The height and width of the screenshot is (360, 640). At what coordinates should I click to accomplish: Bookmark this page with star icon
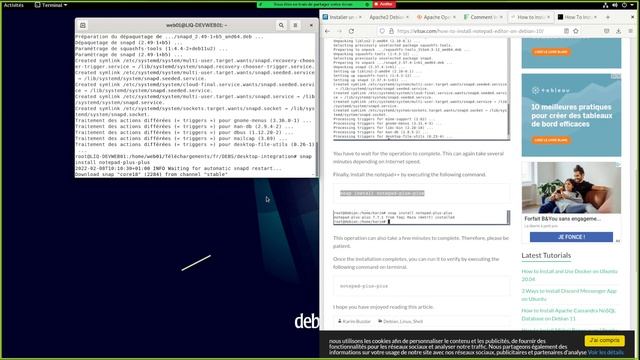click(576, 31)
